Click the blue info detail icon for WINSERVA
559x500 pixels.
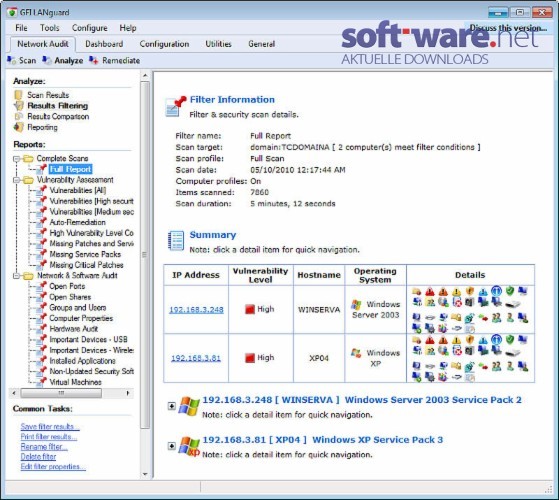pos(496,291)
